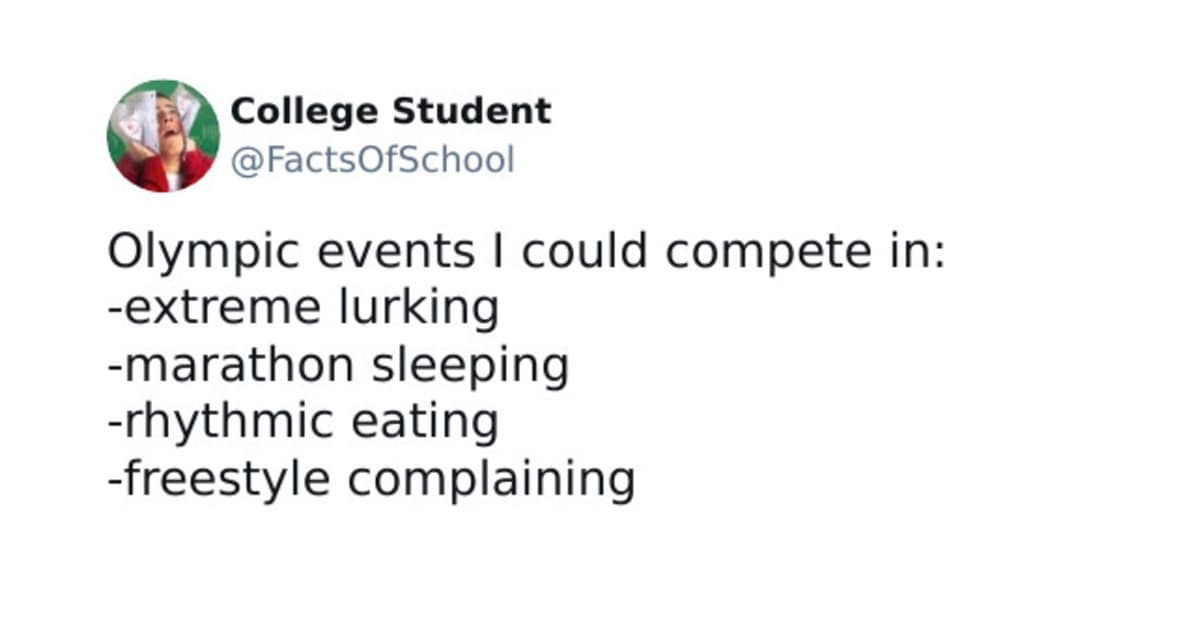Click the word 'sleeping' in the list
Image resolution: width=1200 pixels, height=628 pixels.
pyautogui.click(x=470, y=367)
